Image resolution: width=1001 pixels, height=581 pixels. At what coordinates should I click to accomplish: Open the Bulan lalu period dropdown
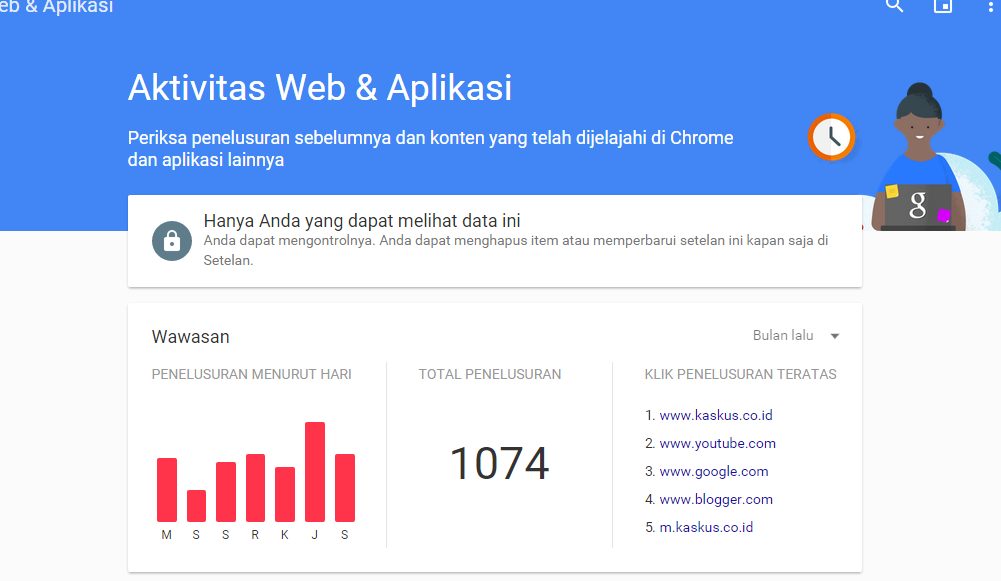[x=796, y=336]
